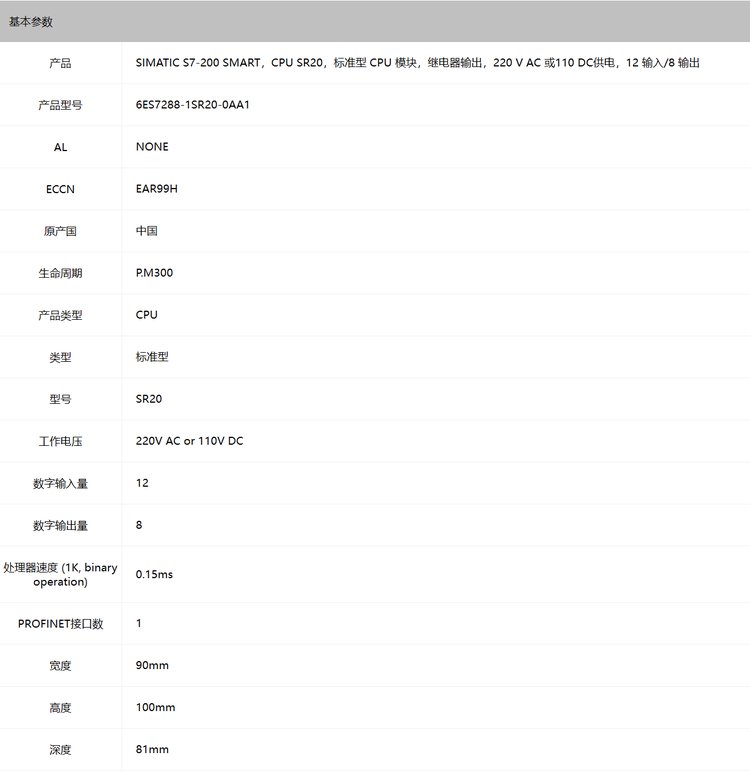Click the ECCN value EAR99H
This screenshot has height=773, width=750.
coord(156,189)
